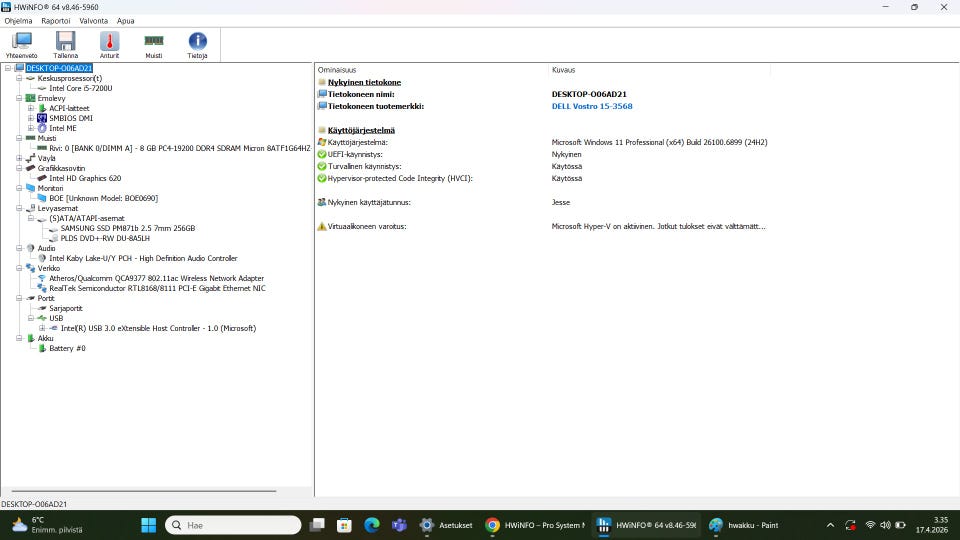Select the Grafiikkasovitin tree item
This screenshot has width=960, height=540.
pyautogui.click(x=61, y=168)
